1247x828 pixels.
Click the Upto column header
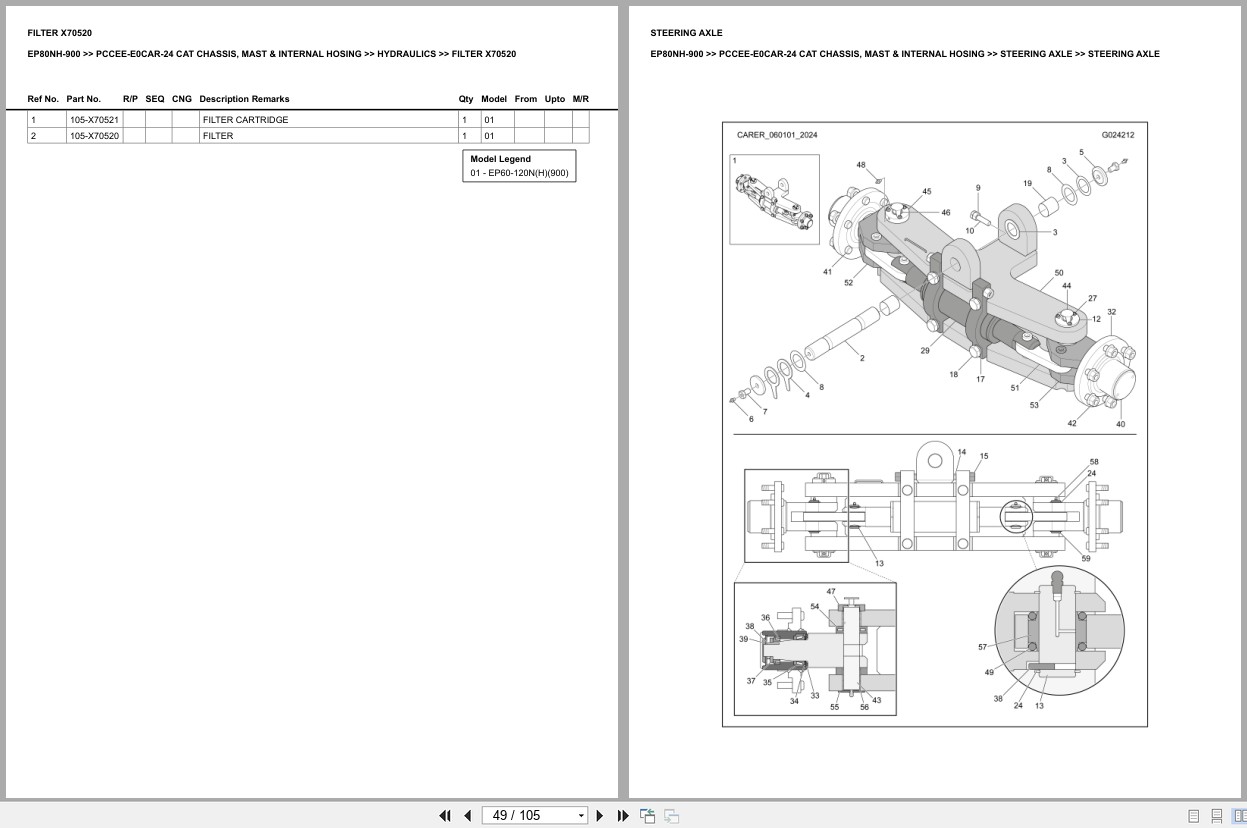pyautogui.click(x=555, y=99)
